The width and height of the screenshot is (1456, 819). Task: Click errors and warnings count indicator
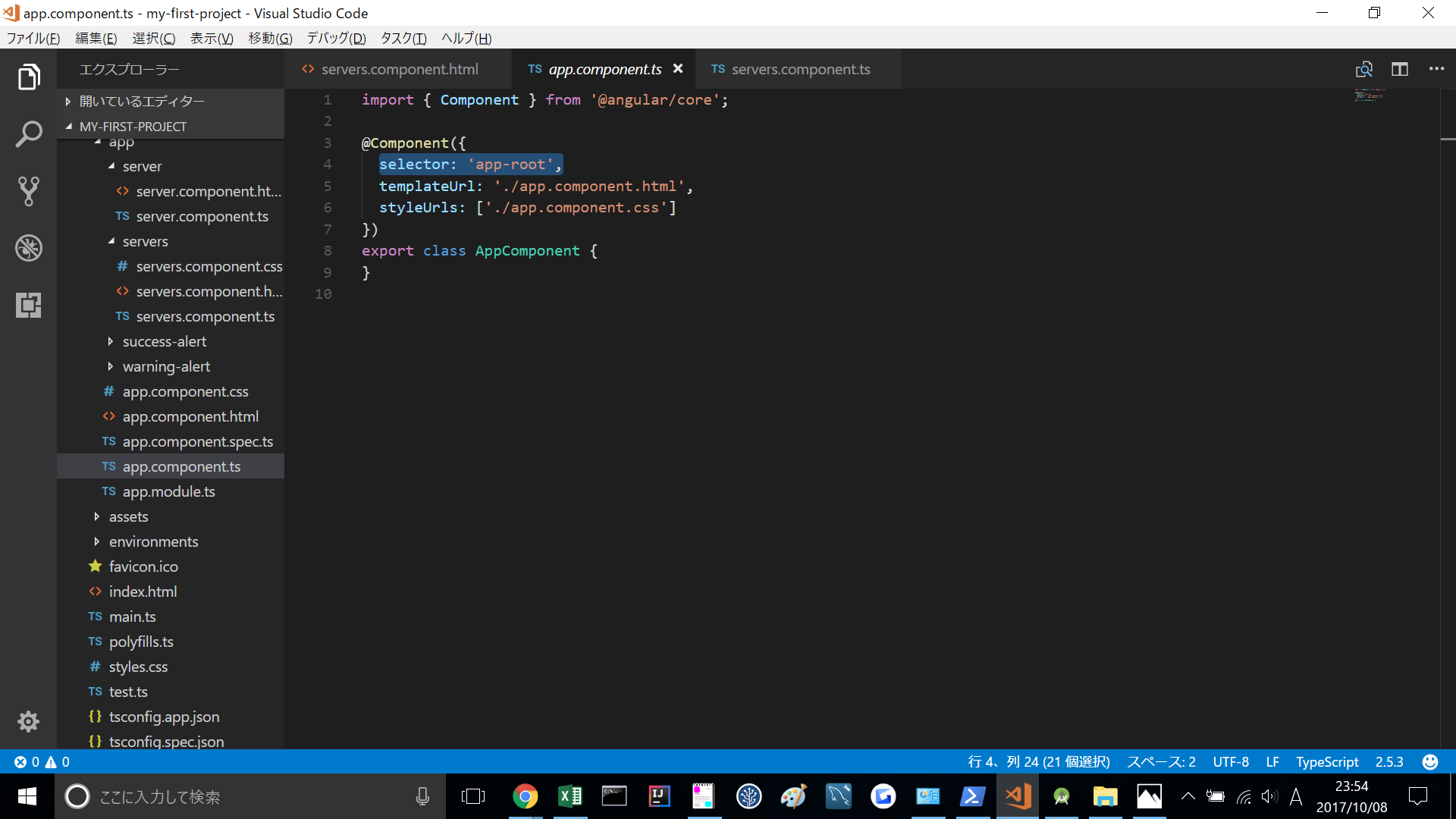click(x=42, y=762)
